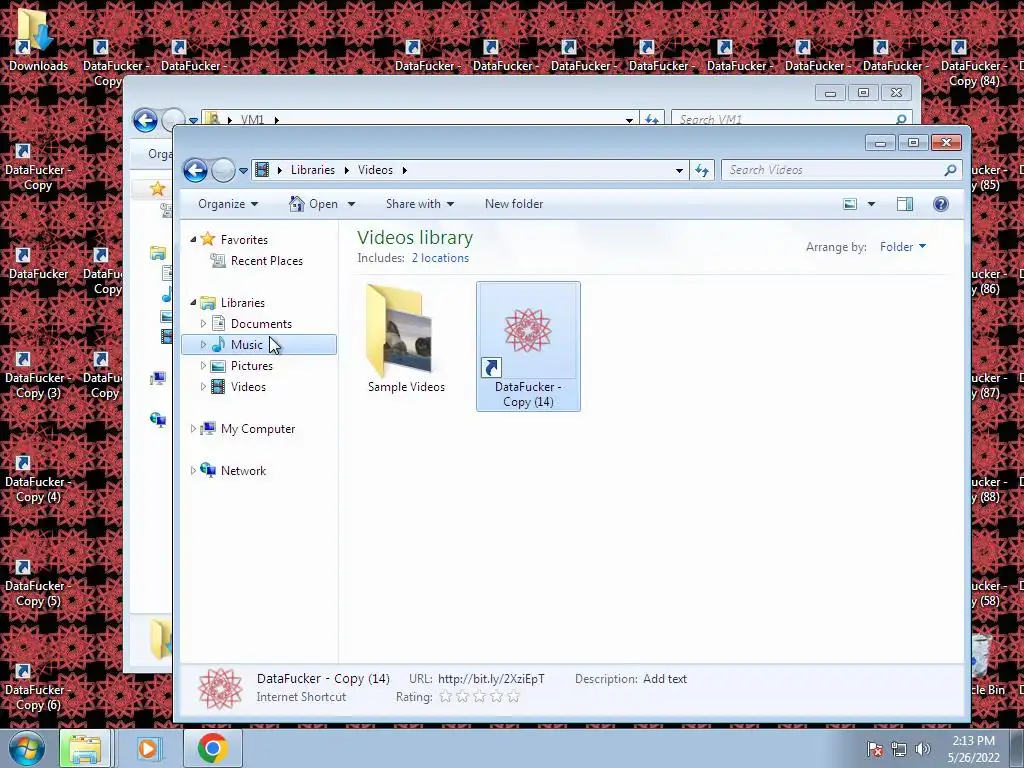Click the Add text description field

coord(665,679)
